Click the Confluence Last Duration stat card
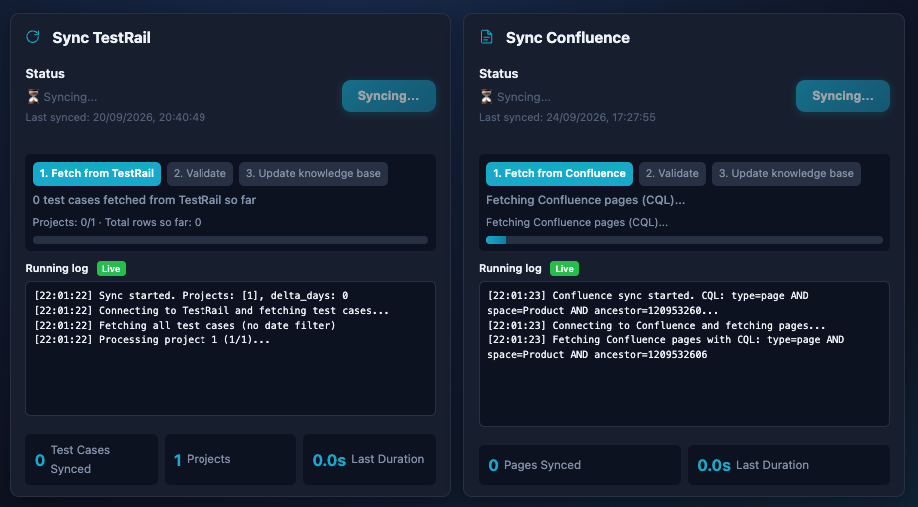 [789, 465]
